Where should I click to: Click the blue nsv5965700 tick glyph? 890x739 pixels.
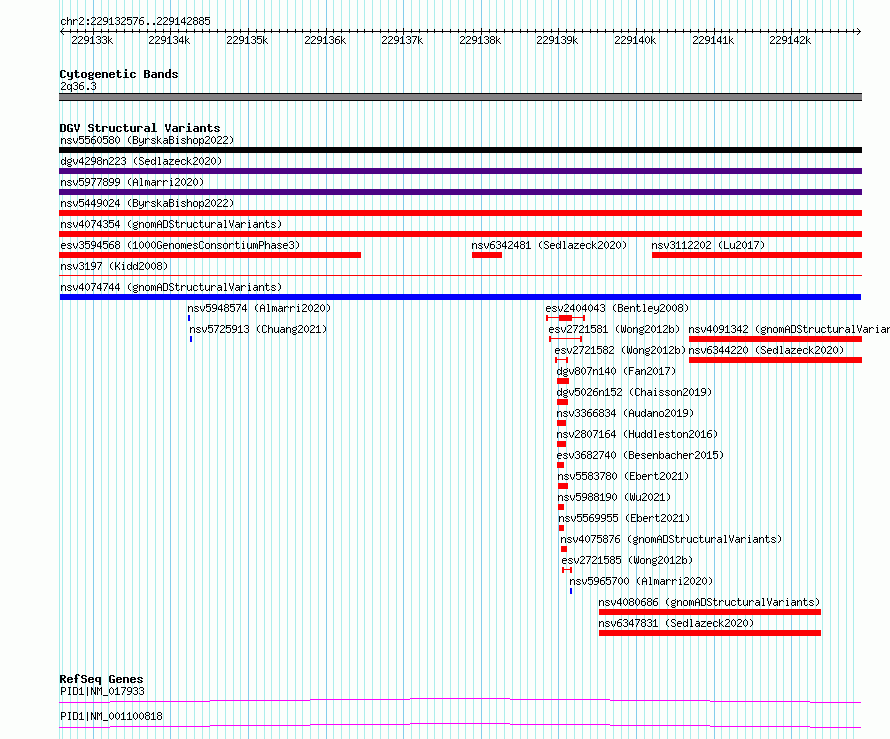tap(571, 591)
